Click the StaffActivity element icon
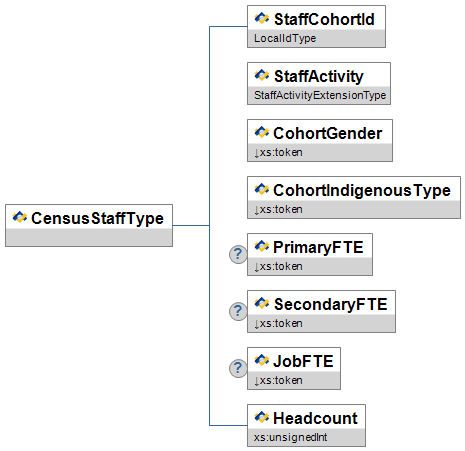 click(262, 75)
